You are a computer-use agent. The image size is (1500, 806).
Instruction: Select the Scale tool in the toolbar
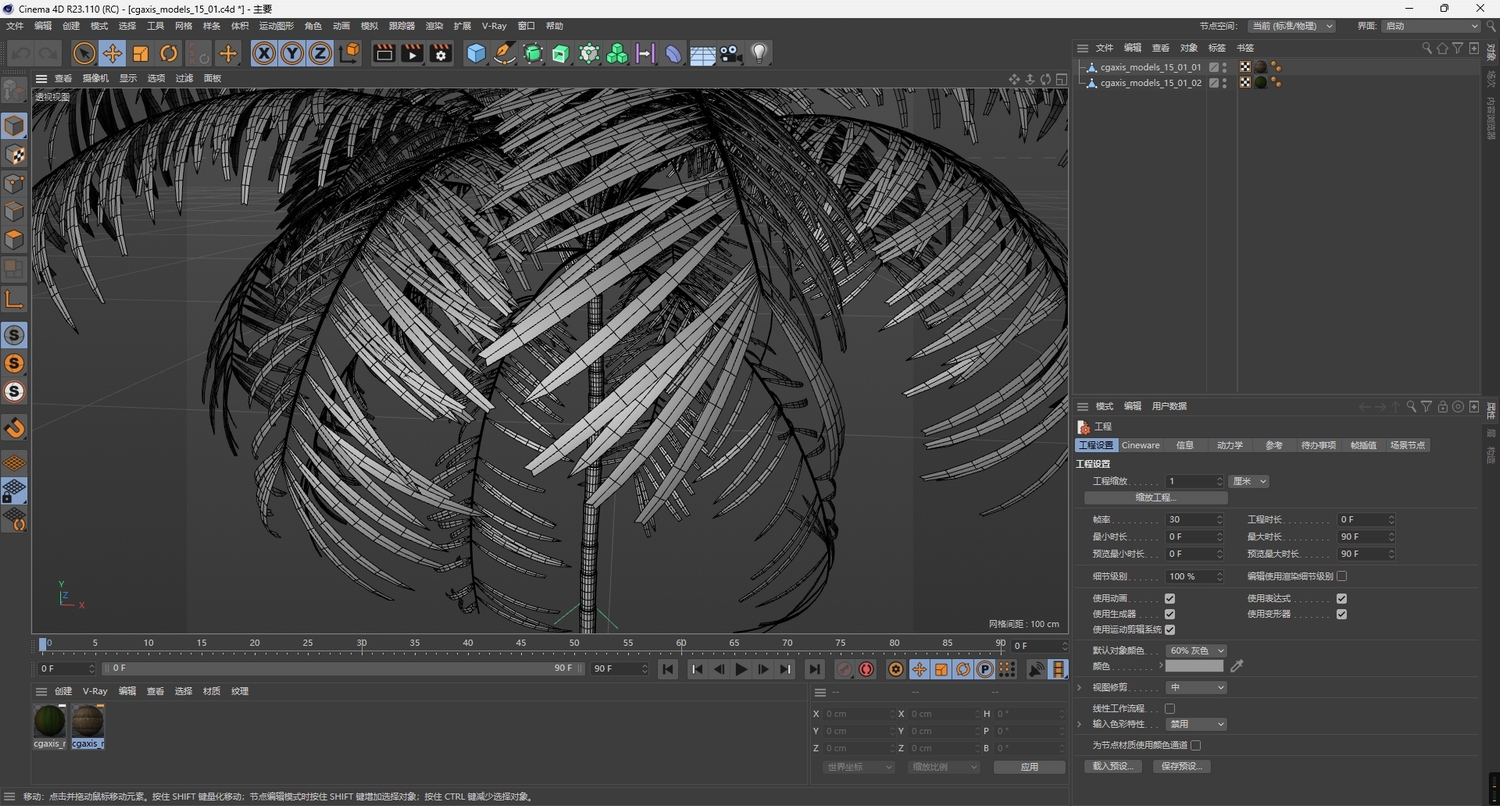[x=140, y=53]
